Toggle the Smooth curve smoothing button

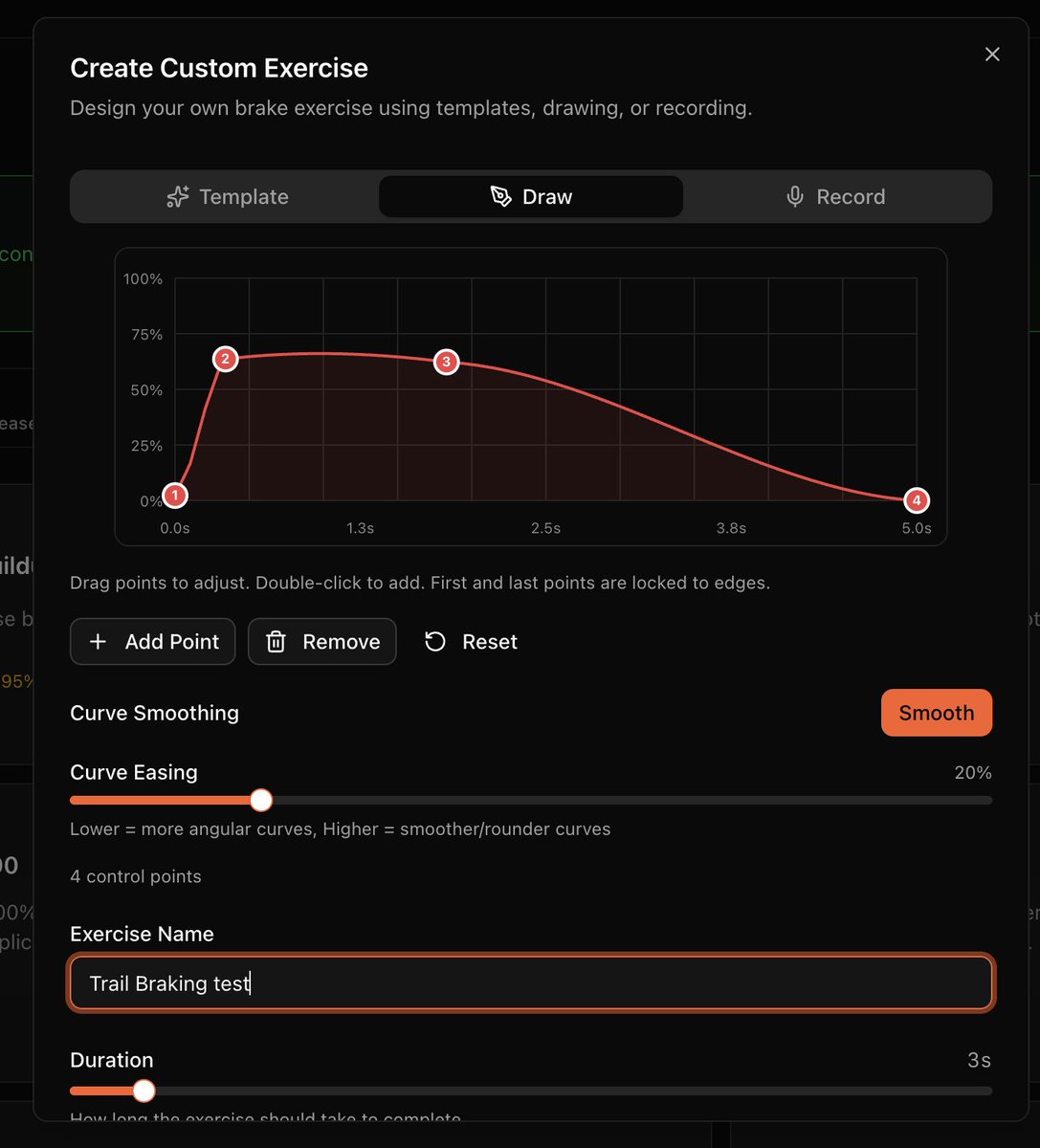tap(937, 713)
